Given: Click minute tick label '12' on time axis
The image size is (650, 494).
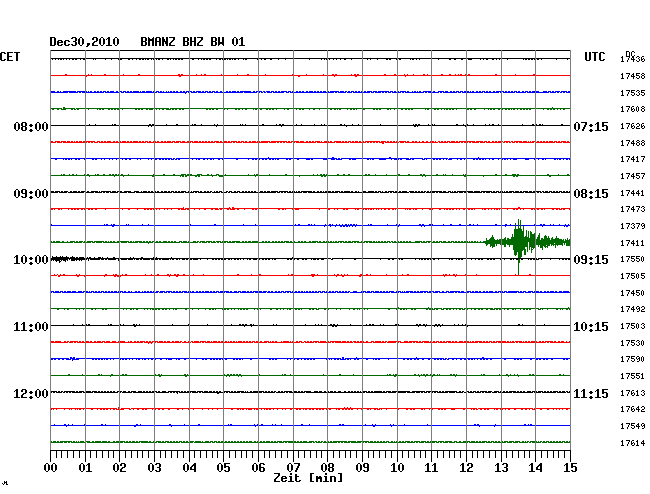Looking at the screenshot, I should 466,468.
